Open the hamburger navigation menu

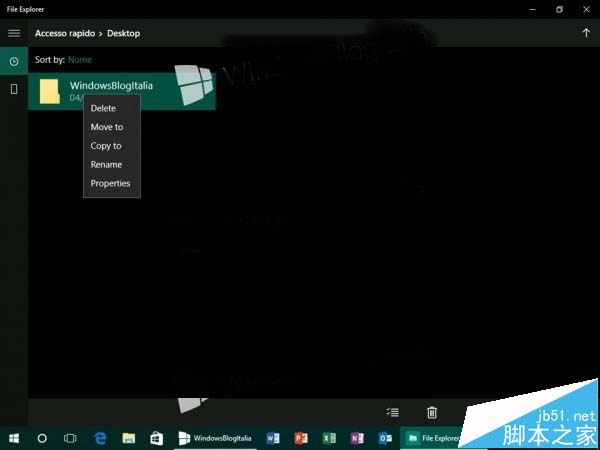click(14, 33)
